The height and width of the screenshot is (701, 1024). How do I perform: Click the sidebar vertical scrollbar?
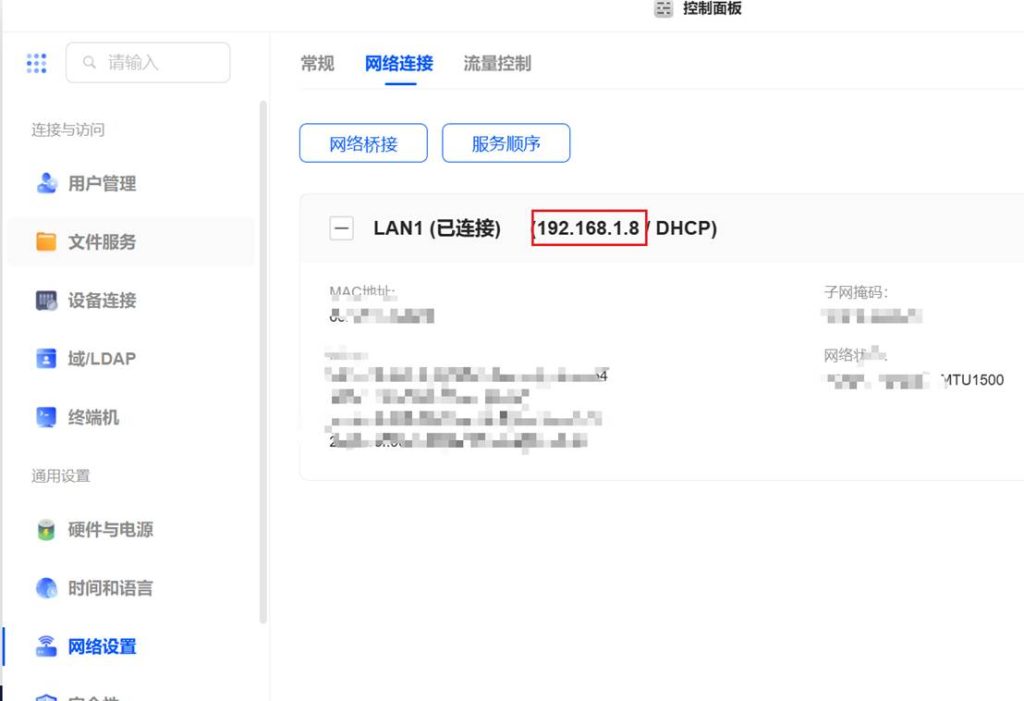click(263, 363)
